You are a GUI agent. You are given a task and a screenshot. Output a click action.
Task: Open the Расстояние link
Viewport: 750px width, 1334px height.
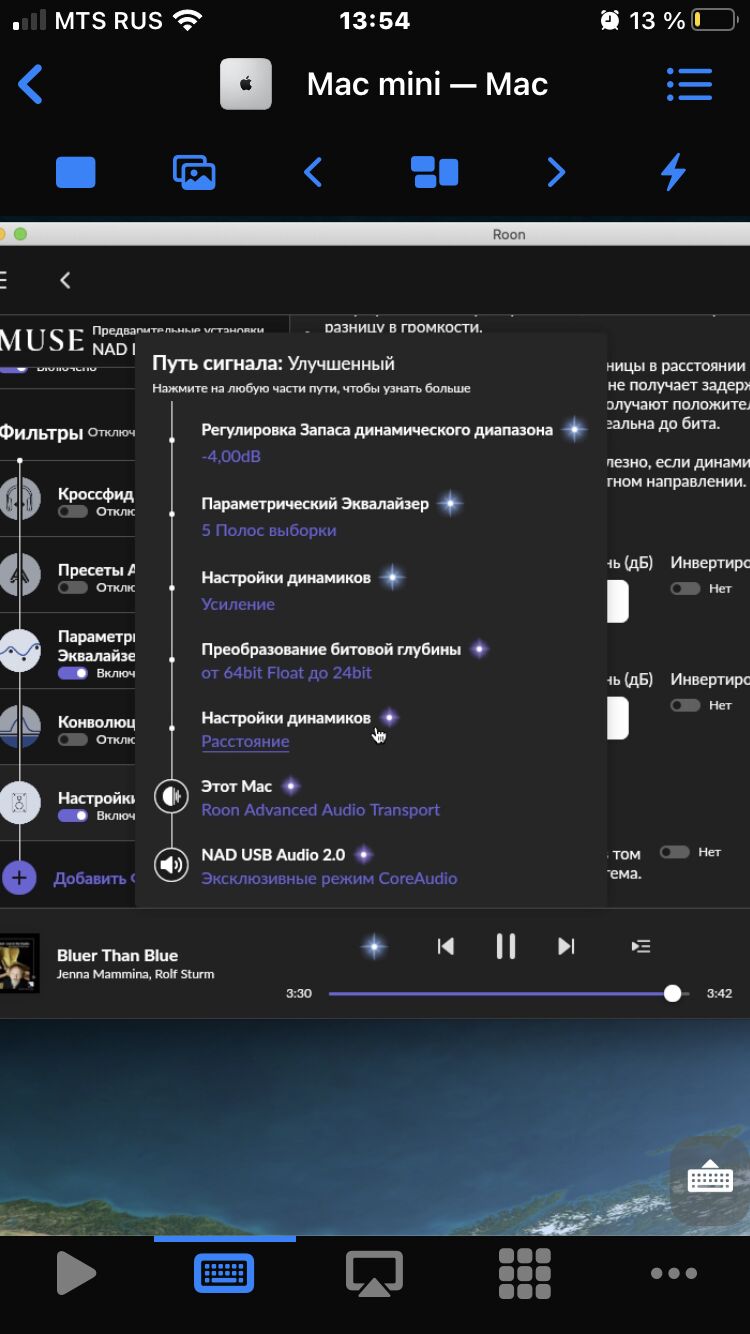pyautogui.click(x=245, y=742)
